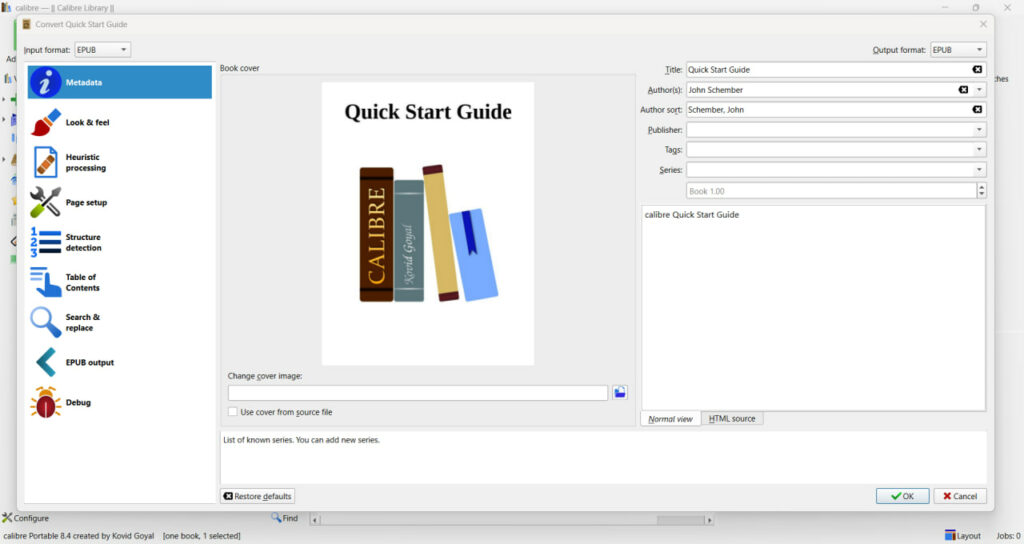Click the Quick Start Guide book cover
This screenshot has width=1024, height=544.
click(428, 223)
